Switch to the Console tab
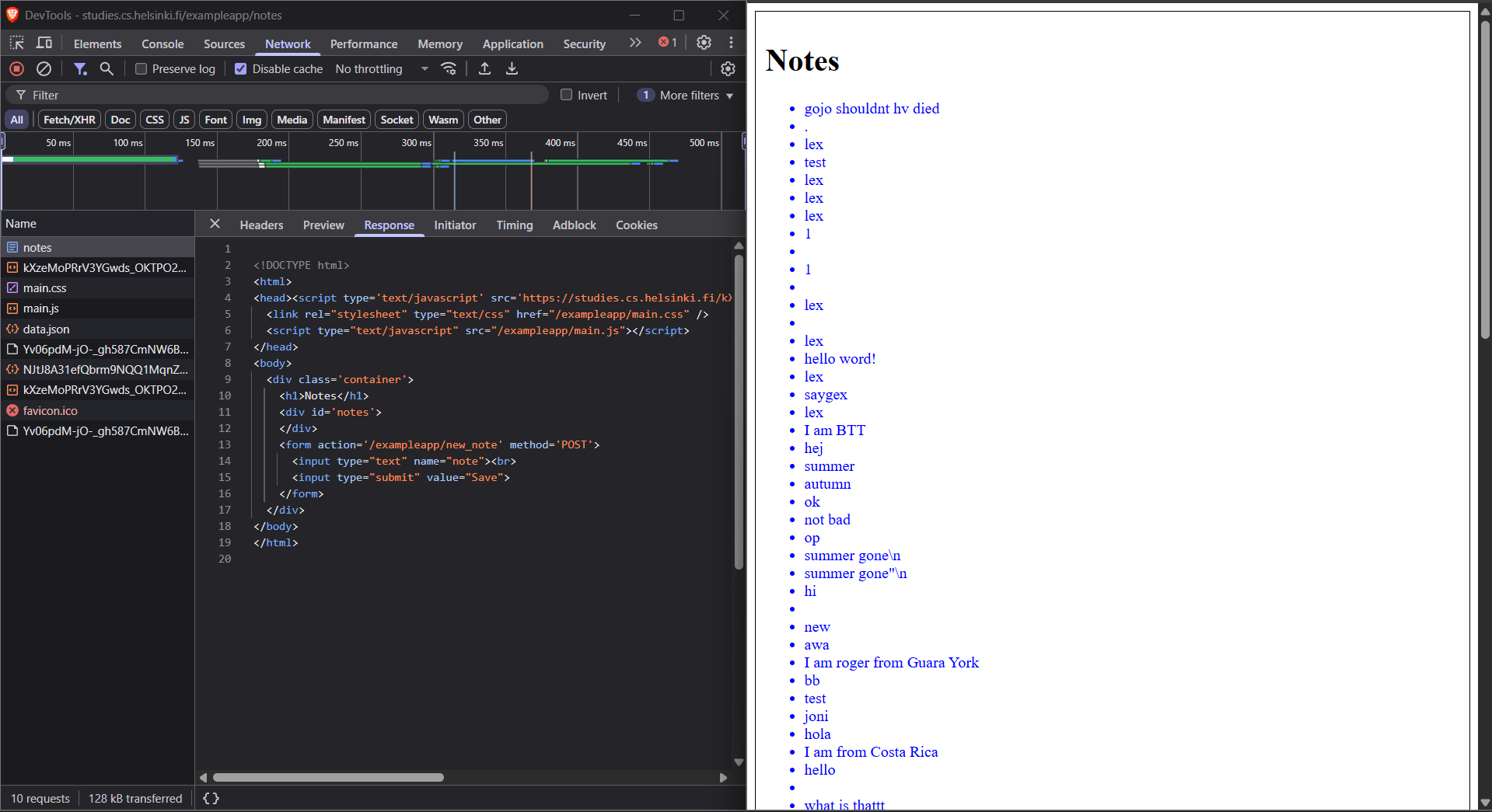The height and width of the screenshot is (812, 1492). (x=162, y=44)
